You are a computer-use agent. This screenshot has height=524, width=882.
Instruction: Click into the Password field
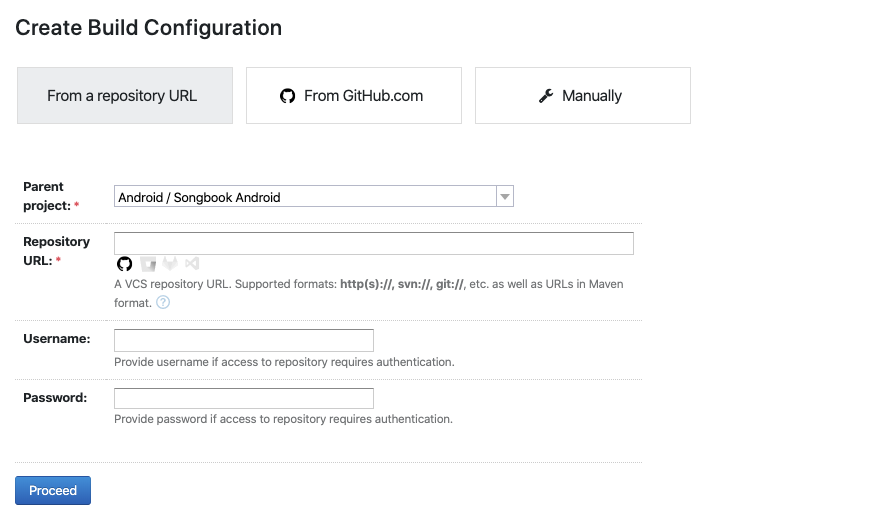[244, 398]
